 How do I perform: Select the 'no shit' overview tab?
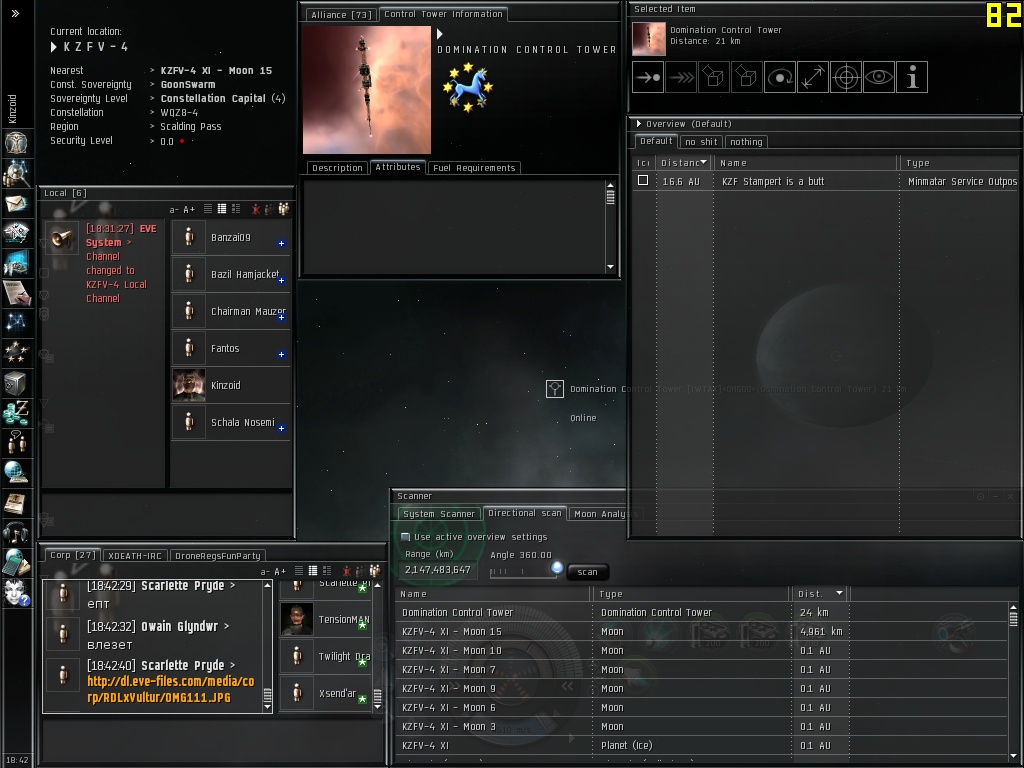point(701,142)
